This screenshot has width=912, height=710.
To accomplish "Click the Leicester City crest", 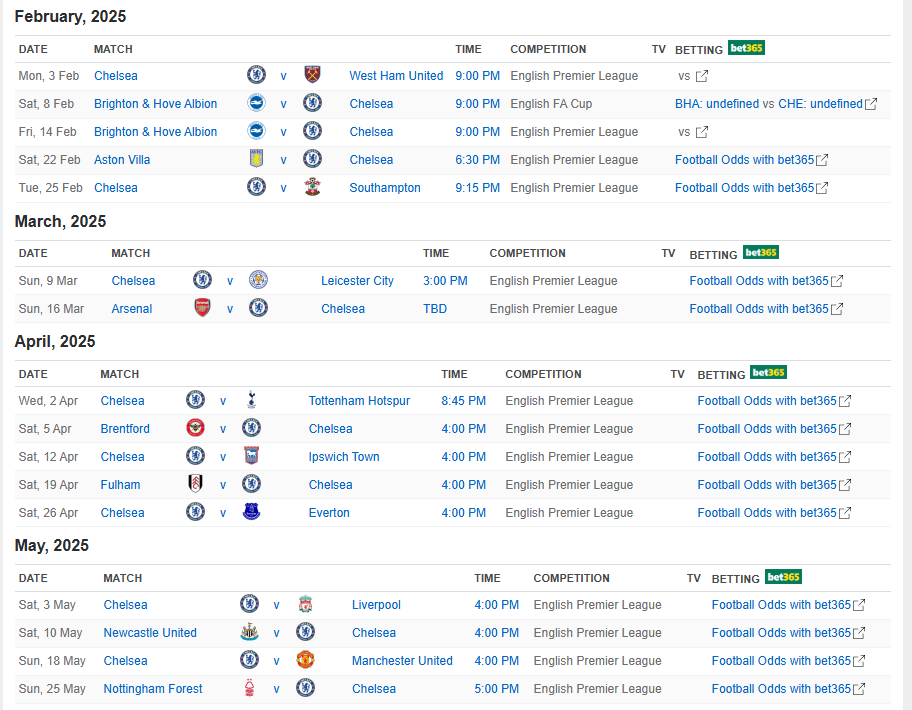I will [x=258, y=280].
